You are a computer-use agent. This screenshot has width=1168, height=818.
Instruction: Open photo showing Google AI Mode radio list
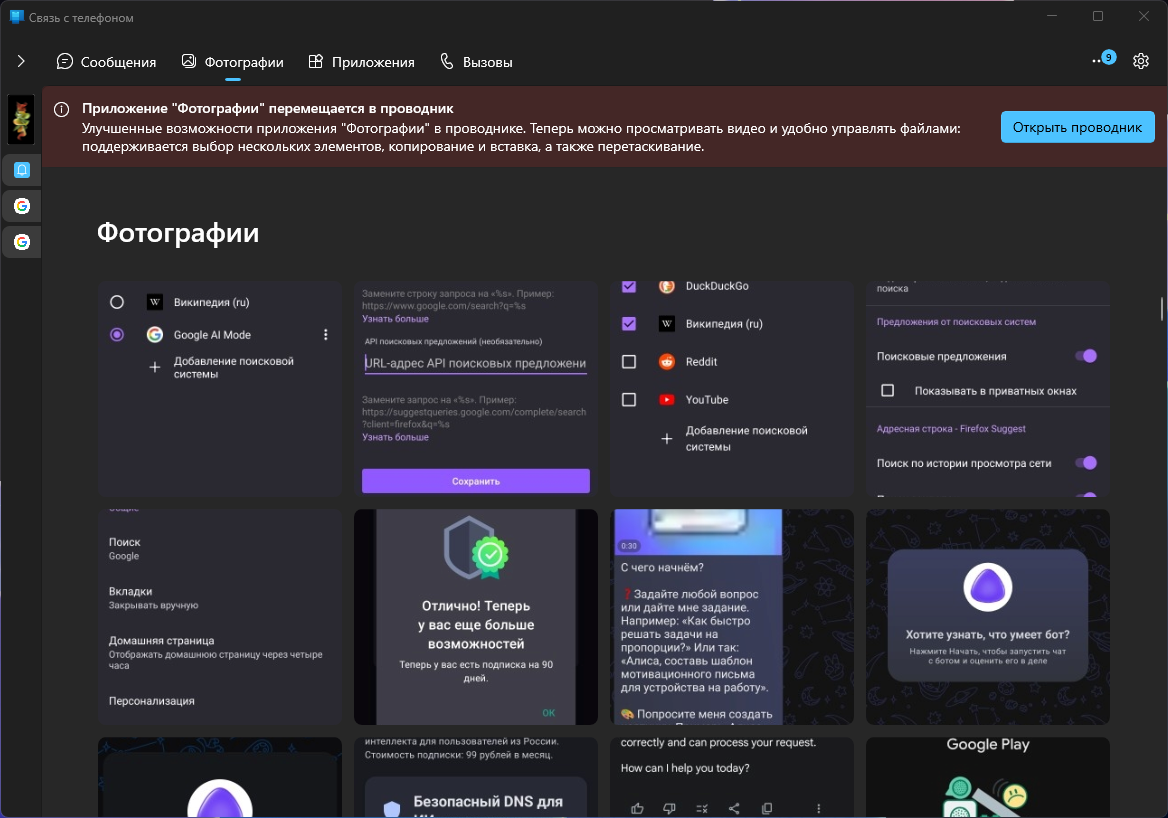point(220,389)
